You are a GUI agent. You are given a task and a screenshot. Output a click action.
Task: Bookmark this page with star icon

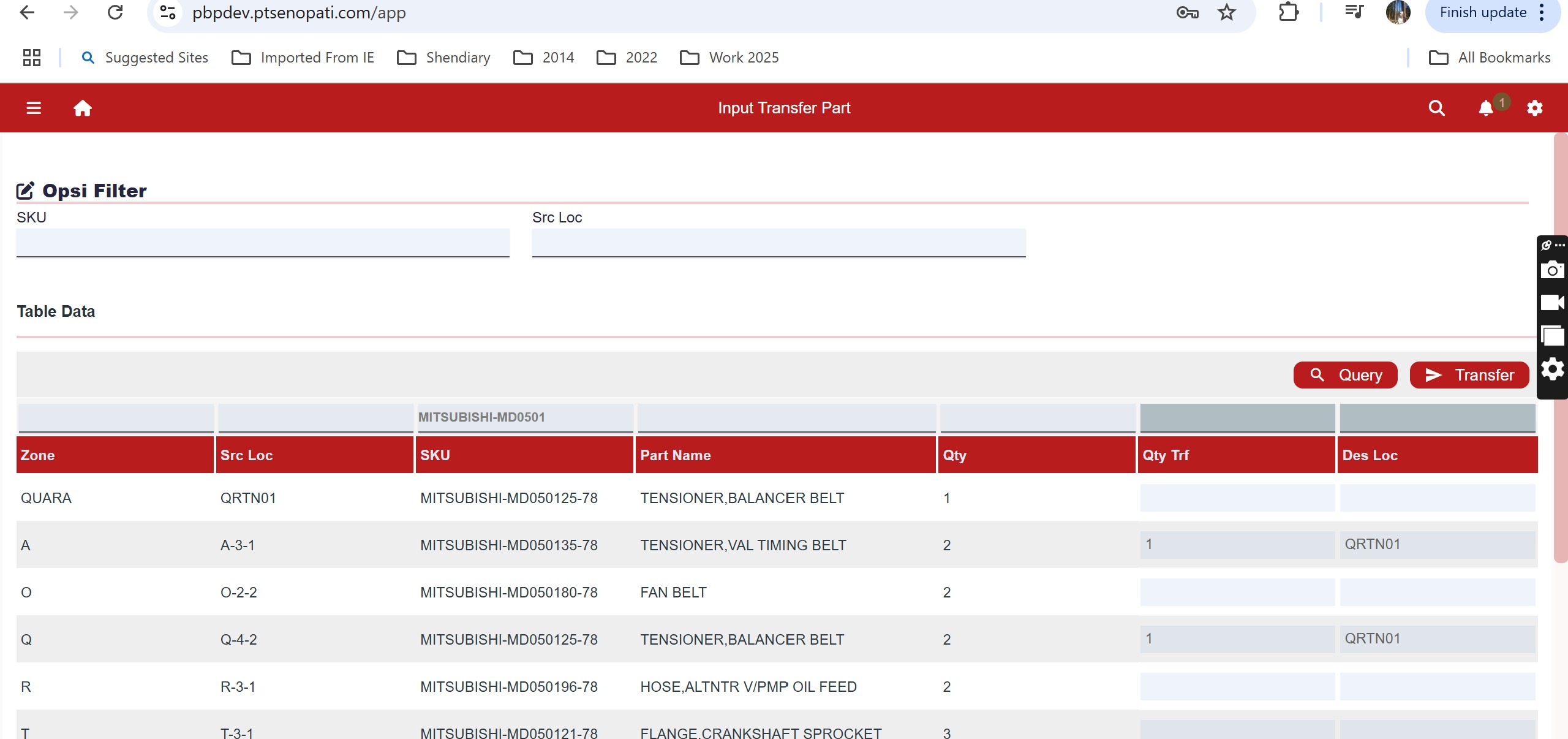[1226, 12]
